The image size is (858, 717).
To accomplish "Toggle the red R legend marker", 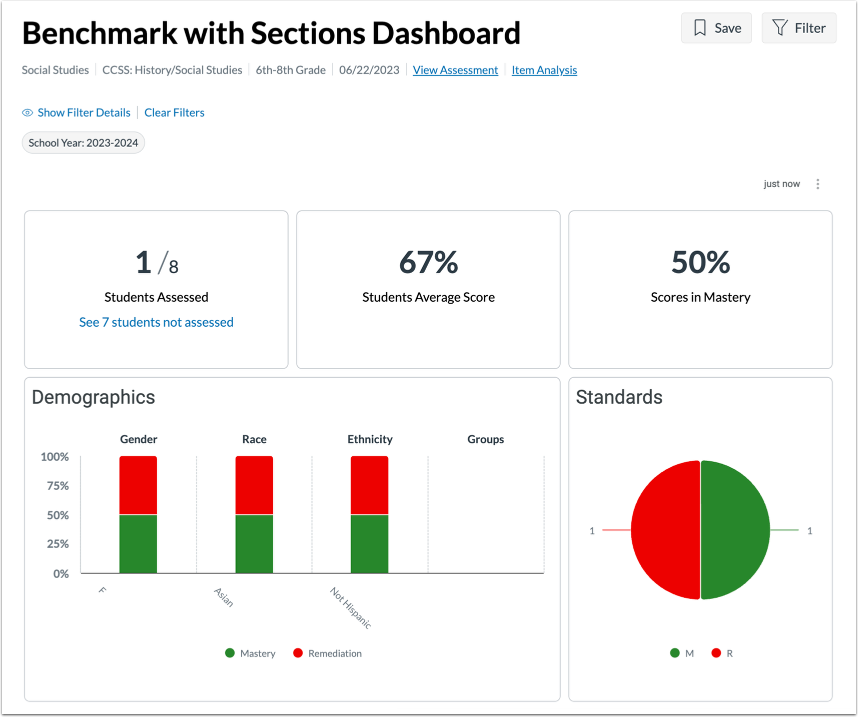I will pos(716,653).
